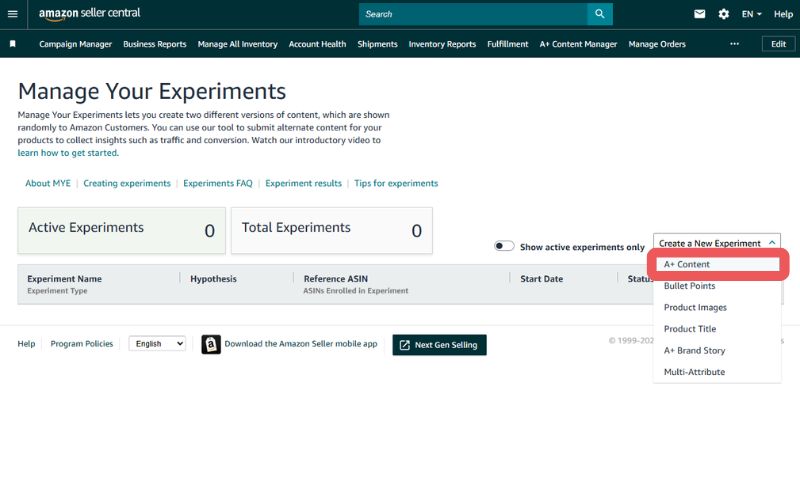Click the Edit button in the navigation bar
Screen dimensions: 800x500
point(778,44)
